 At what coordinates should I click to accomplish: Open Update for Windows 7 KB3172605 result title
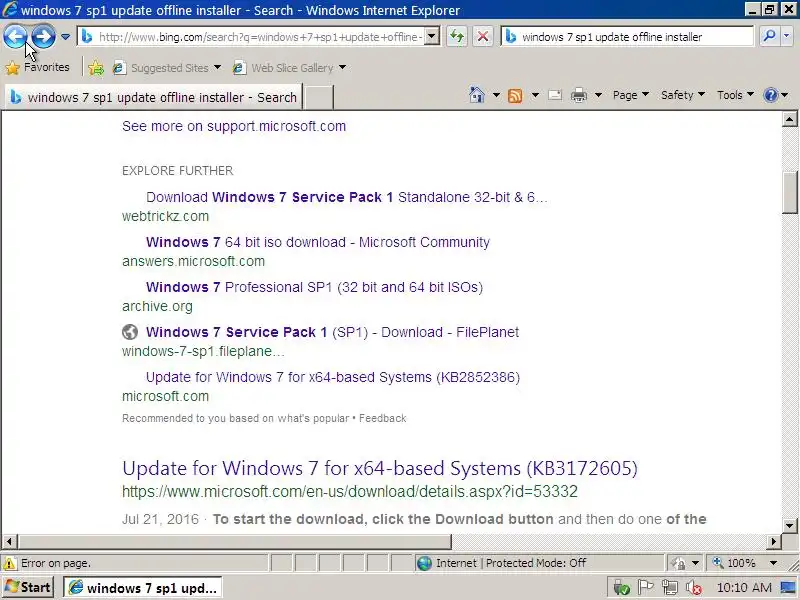(380, 468)
